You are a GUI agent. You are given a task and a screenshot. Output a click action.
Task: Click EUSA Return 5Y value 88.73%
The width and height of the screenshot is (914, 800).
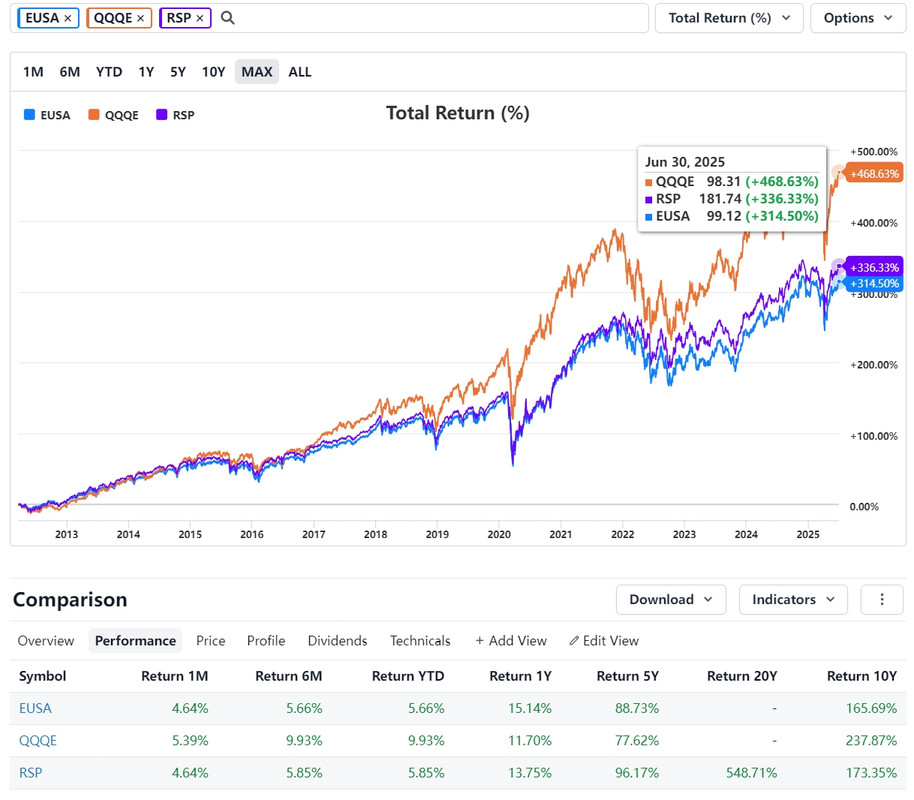(637, 708)
